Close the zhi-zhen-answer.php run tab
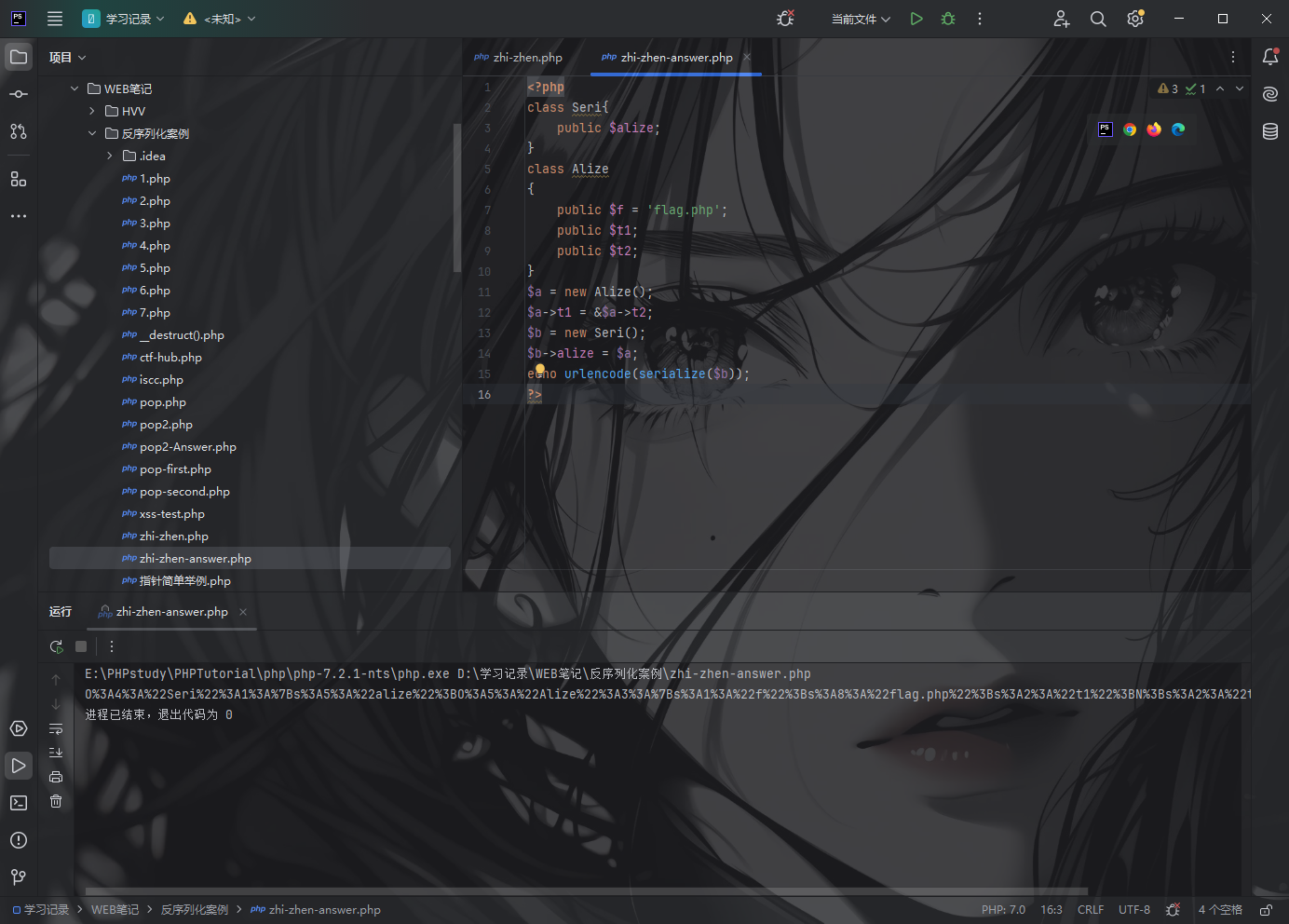 coord(243,612)
